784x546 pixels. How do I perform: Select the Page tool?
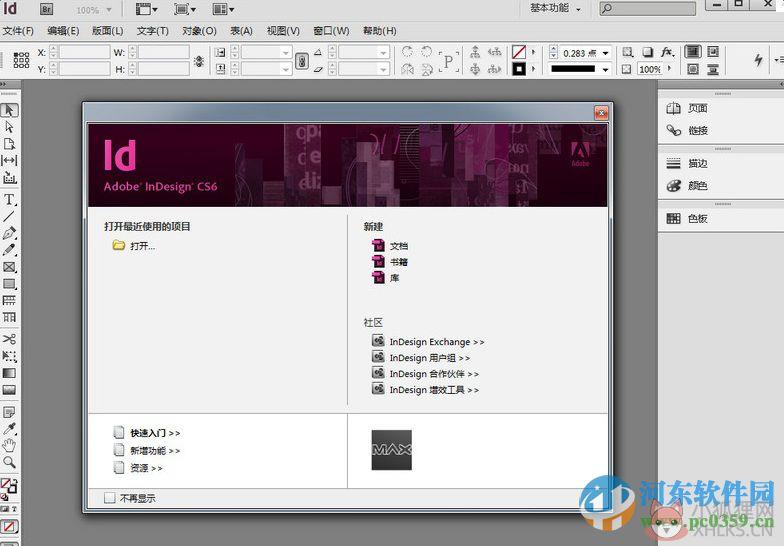(x=9, y=144)
